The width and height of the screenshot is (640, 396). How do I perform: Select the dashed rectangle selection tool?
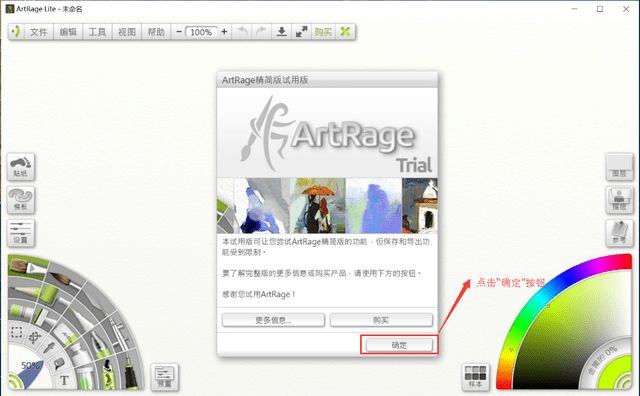point(17,332)
